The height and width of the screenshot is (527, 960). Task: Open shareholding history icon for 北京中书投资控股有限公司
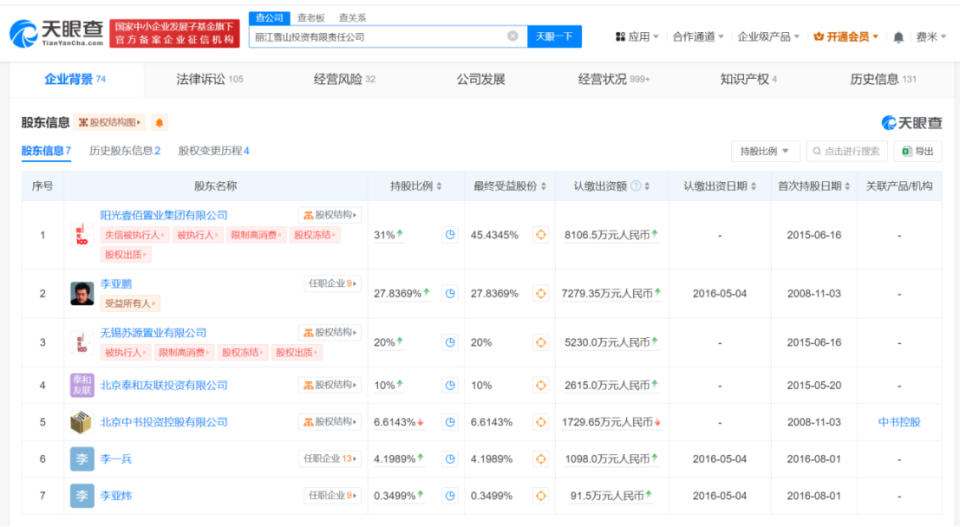pyautogui.click(x=450, y=422)
